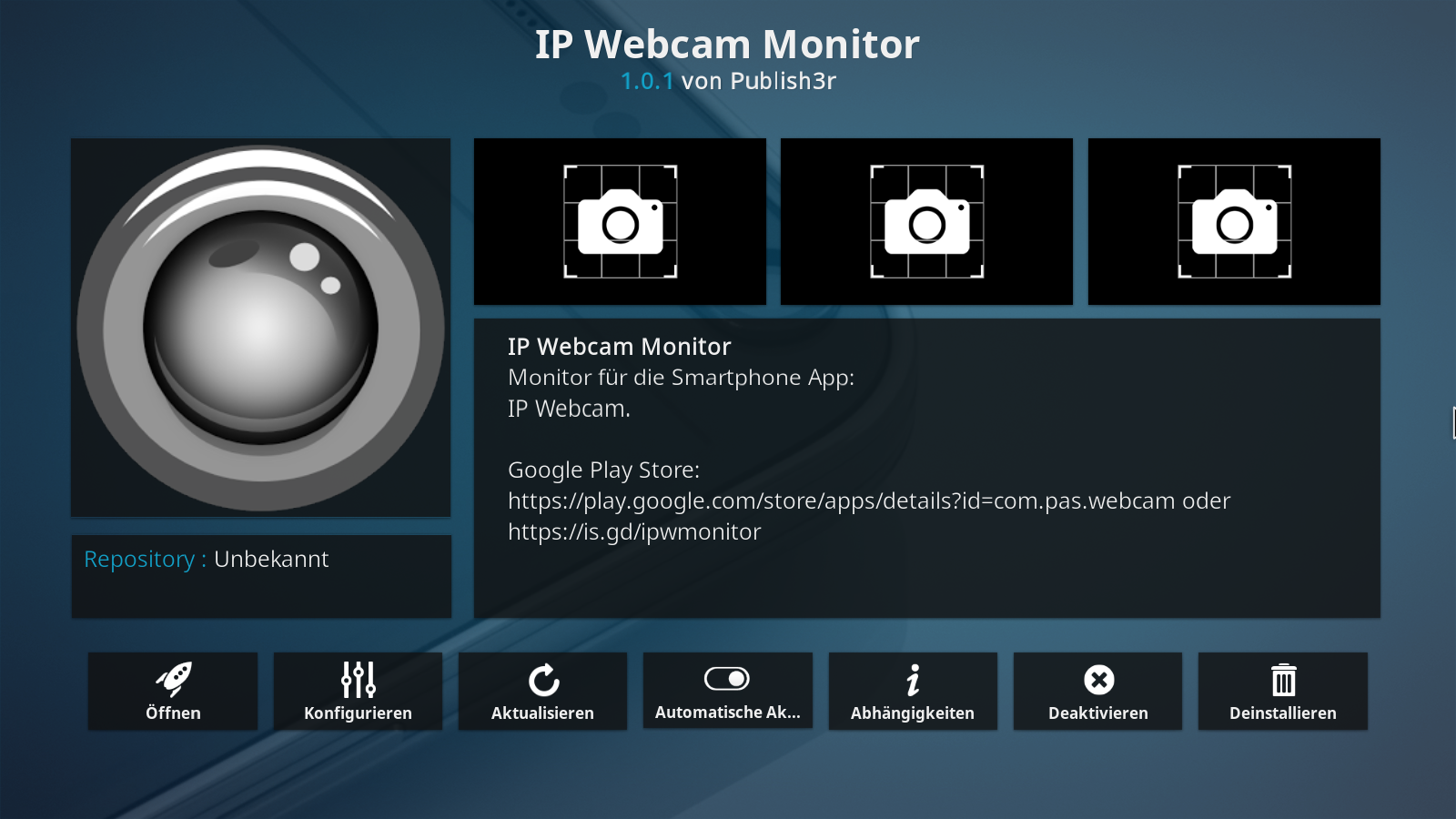Click the Aktualisieren refresh arrow icon

[x=543, y=680]
